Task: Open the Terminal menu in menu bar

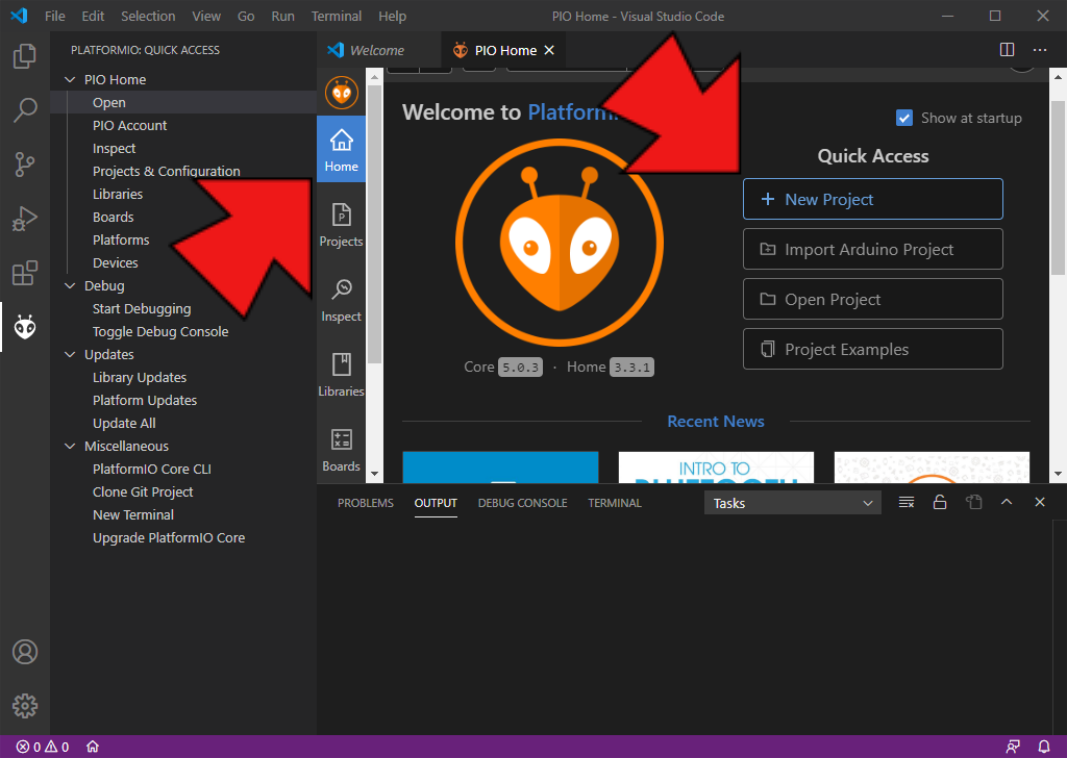Action: tap(336, 16)
